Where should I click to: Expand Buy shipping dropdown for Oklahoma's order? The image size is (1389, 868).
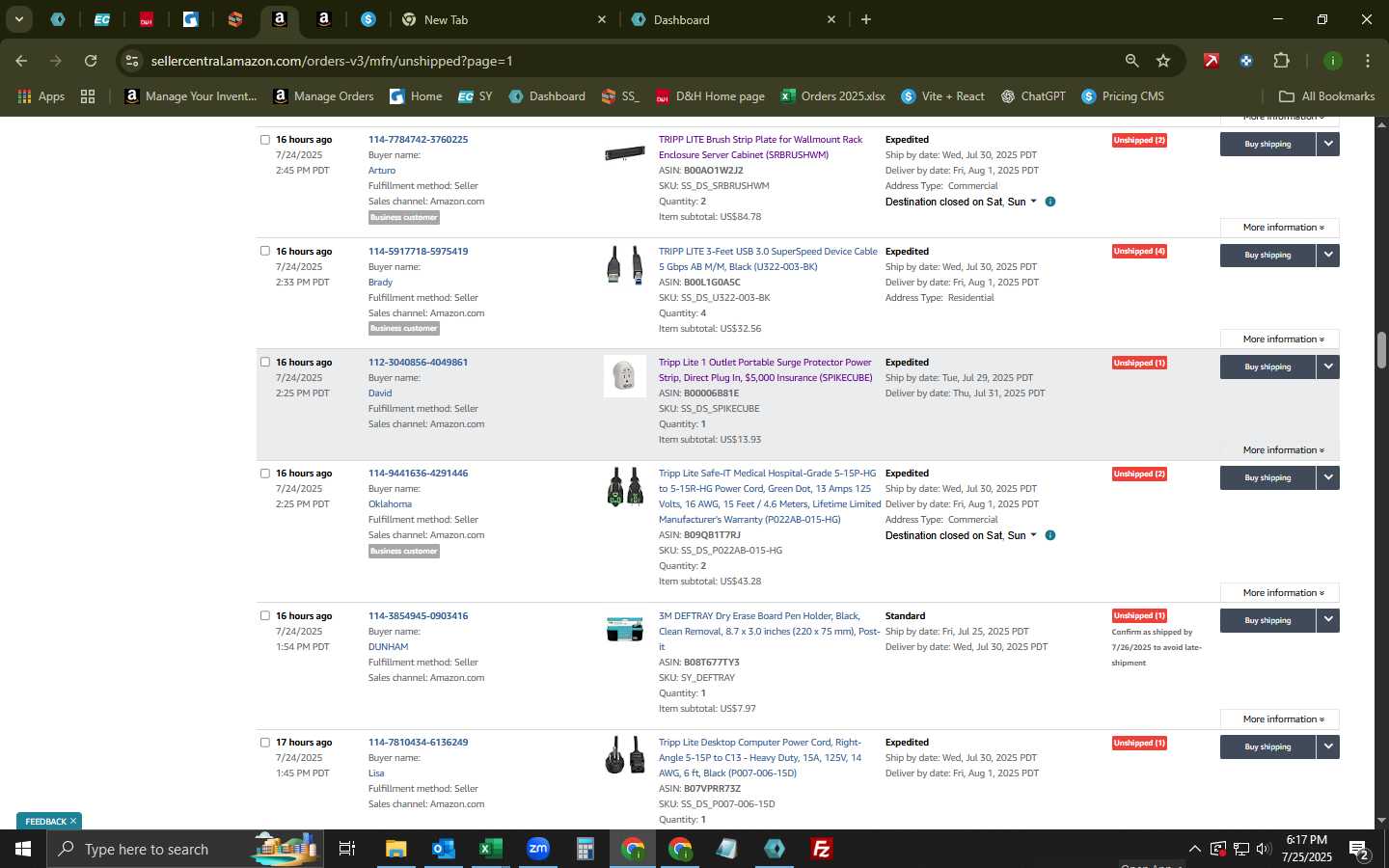[x=1328, y=477]
